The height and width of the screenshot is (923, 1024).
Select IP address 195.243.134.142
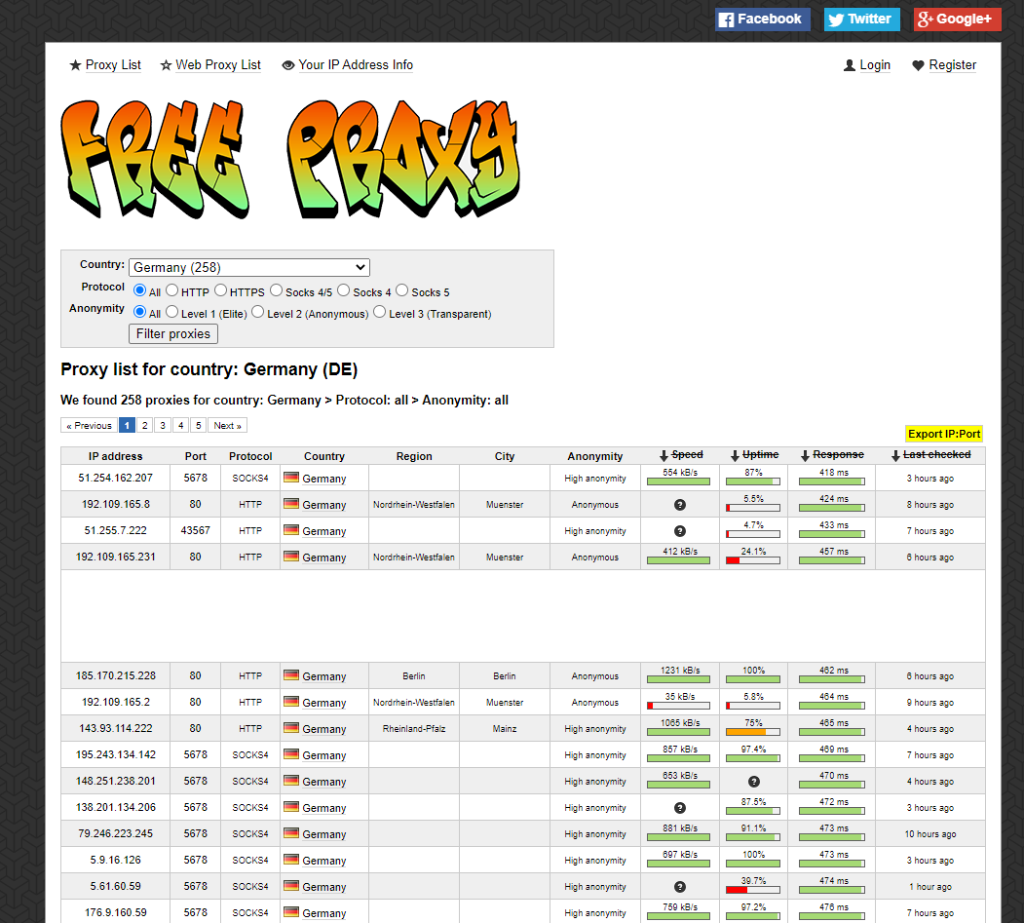[116, 754]
